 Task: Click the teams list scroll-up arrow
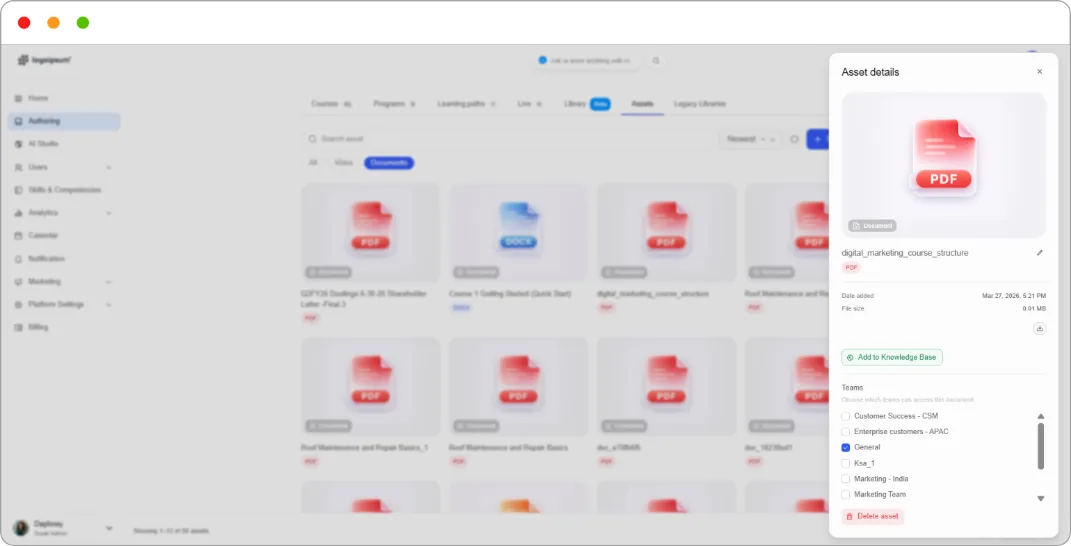pos(1041,416)
